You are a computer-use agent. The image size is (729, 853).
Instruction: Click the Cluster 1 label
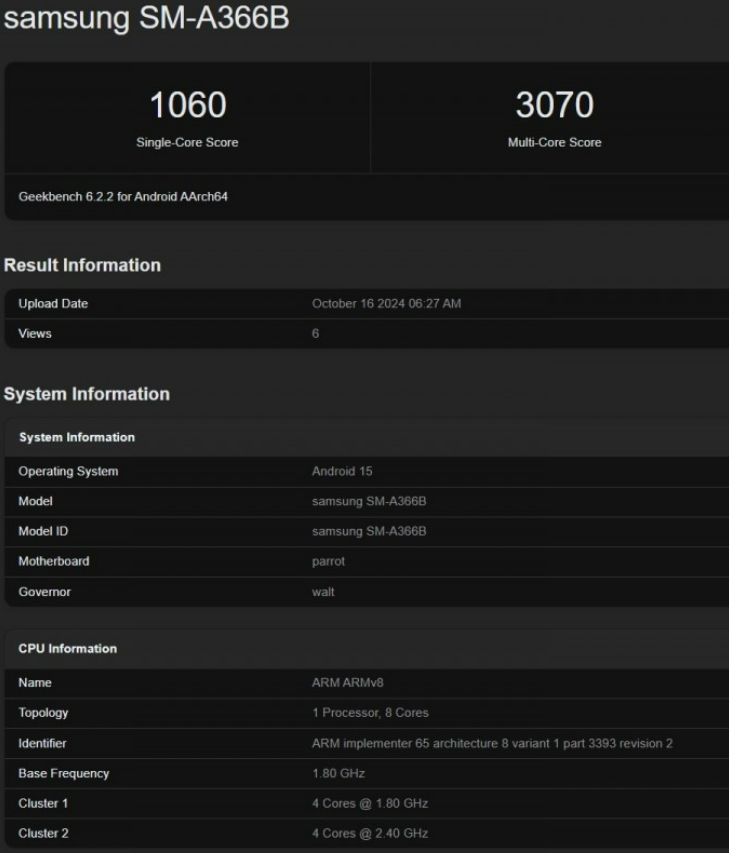click(x=43, y=803)
